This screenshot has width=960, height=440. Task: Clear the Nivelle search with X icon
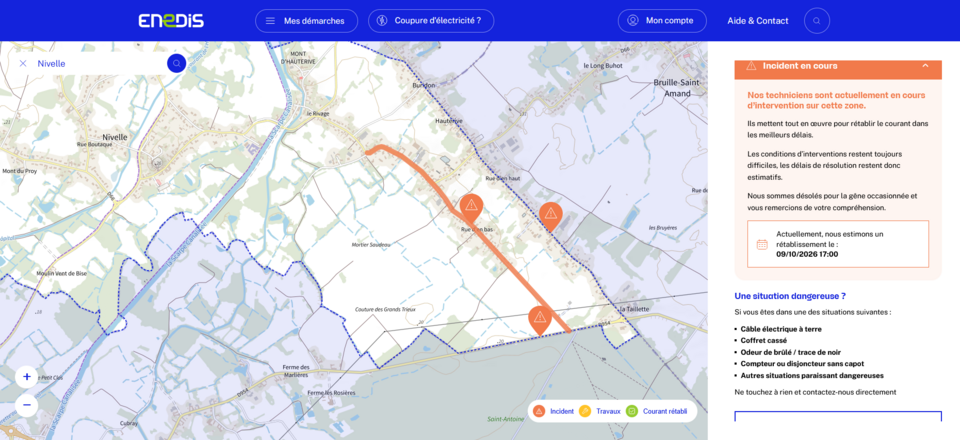tap(23, 63)
